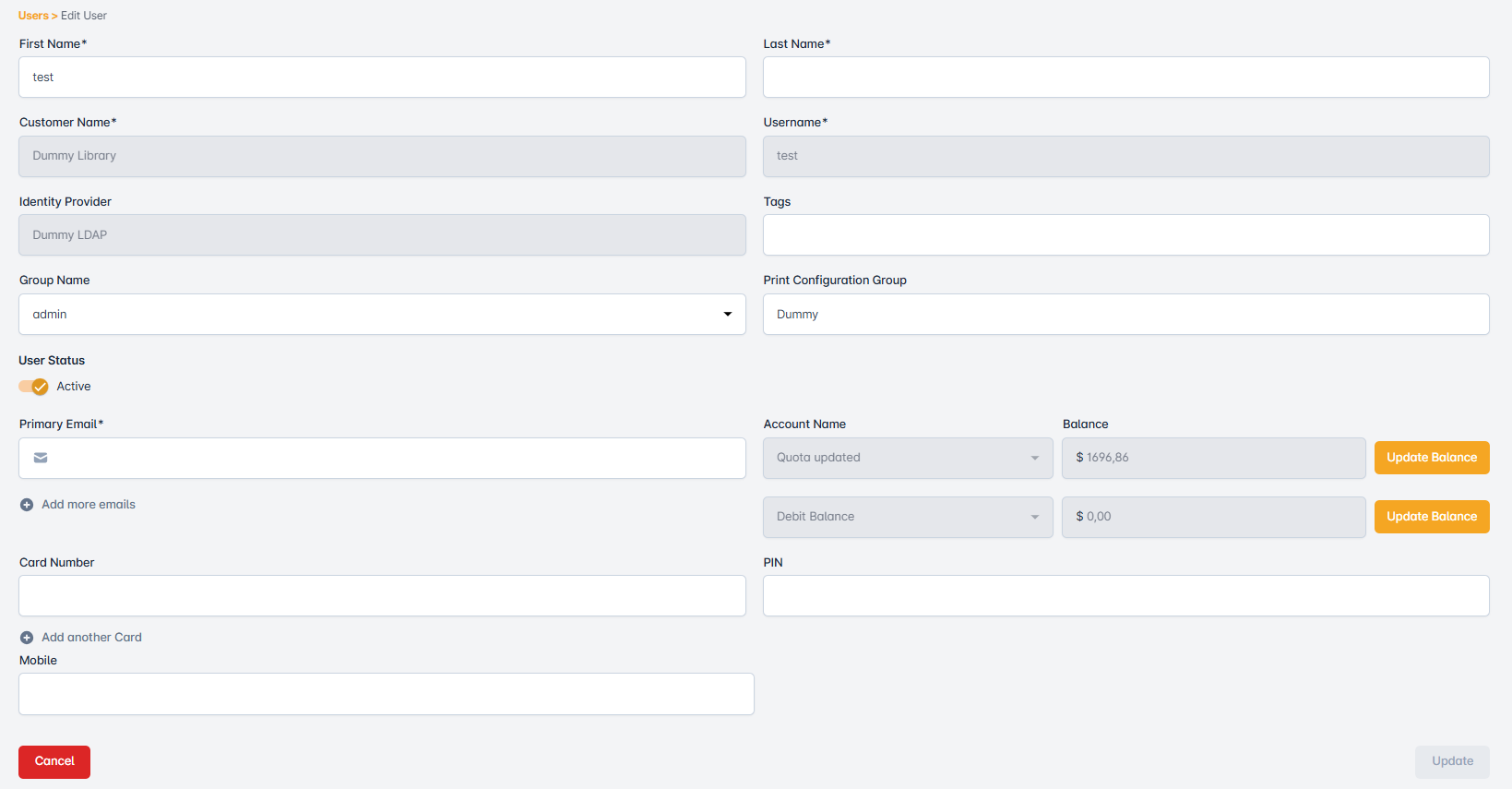The image size is (1512, 789).
Task: Click the plus icon beside Add another Card
Action: [27, 638]
